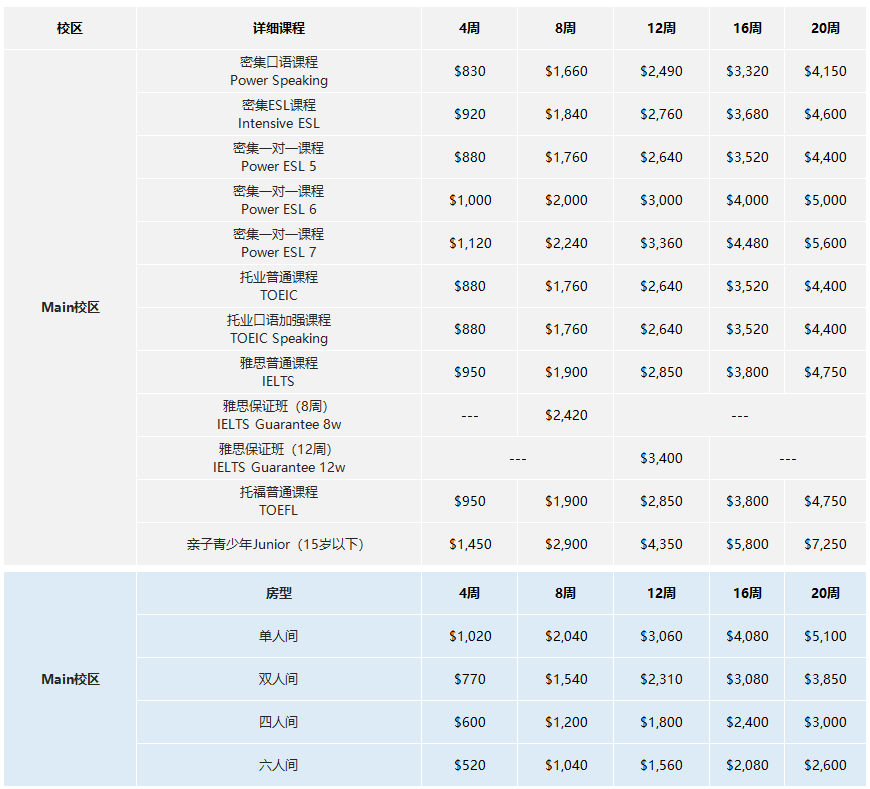870x789 pixels.
Task: Select the $1,560 six-person room price
Action: [x=661, y=765]
